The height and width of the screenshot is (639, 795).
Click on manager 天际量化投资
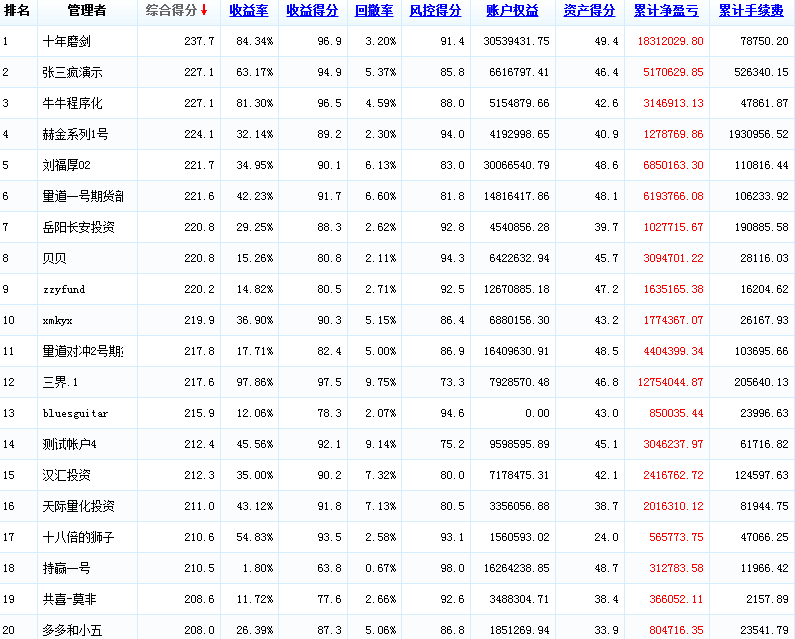point(79,506)
